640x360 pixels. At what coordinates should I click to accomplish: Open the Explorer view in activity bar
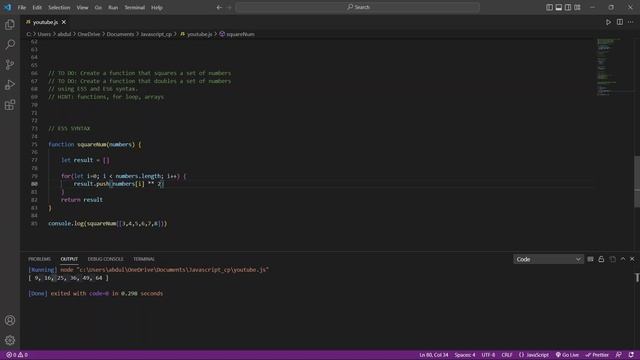click(10, 24)
